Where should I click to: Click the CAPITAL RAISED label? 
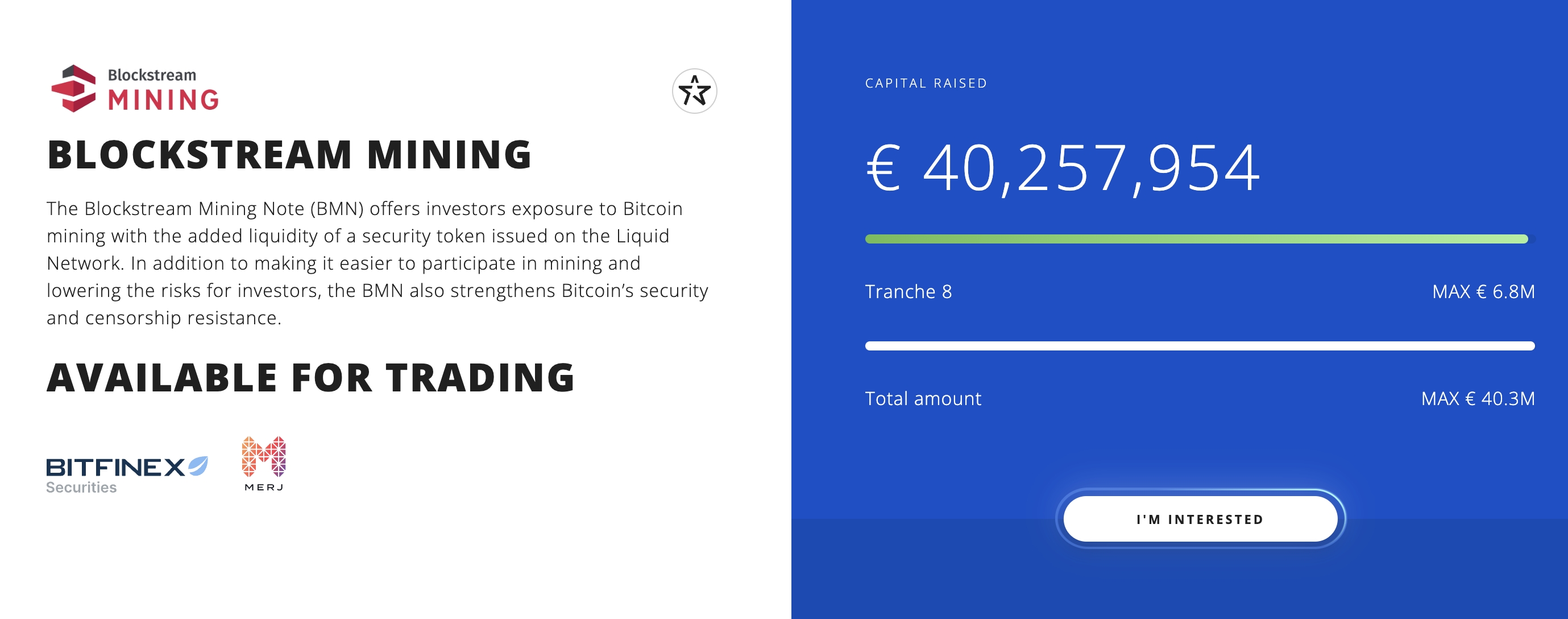[926, 84]
